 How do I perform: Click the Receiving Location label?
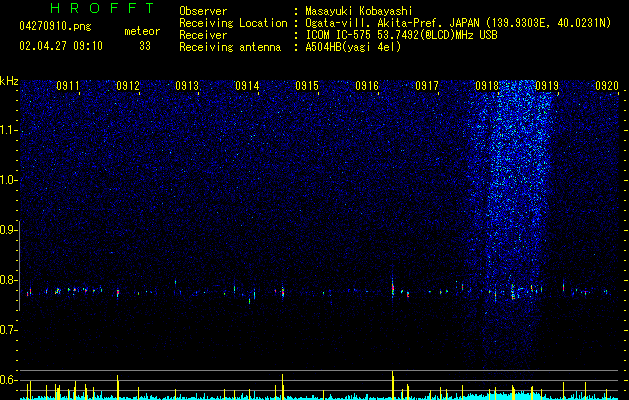coord(233,23)
